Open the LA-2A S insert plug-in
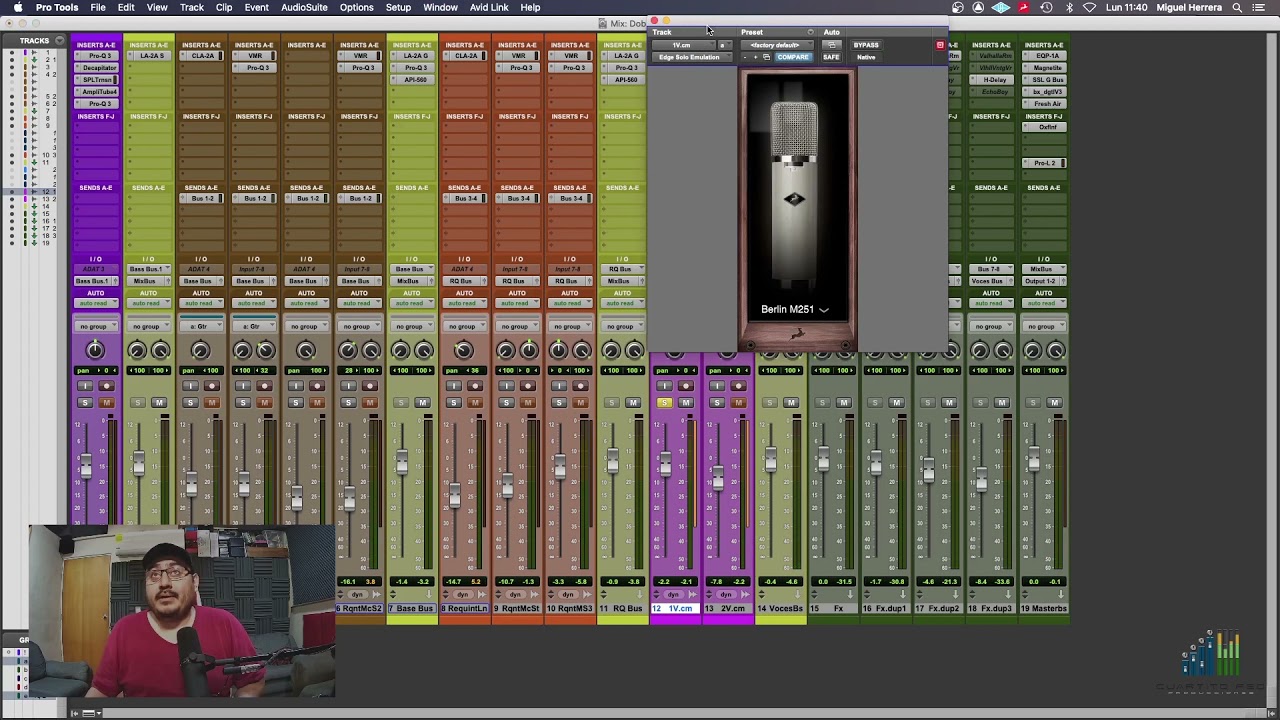The width and height of the screenshot is (1280, 720). tap(150, 56)
